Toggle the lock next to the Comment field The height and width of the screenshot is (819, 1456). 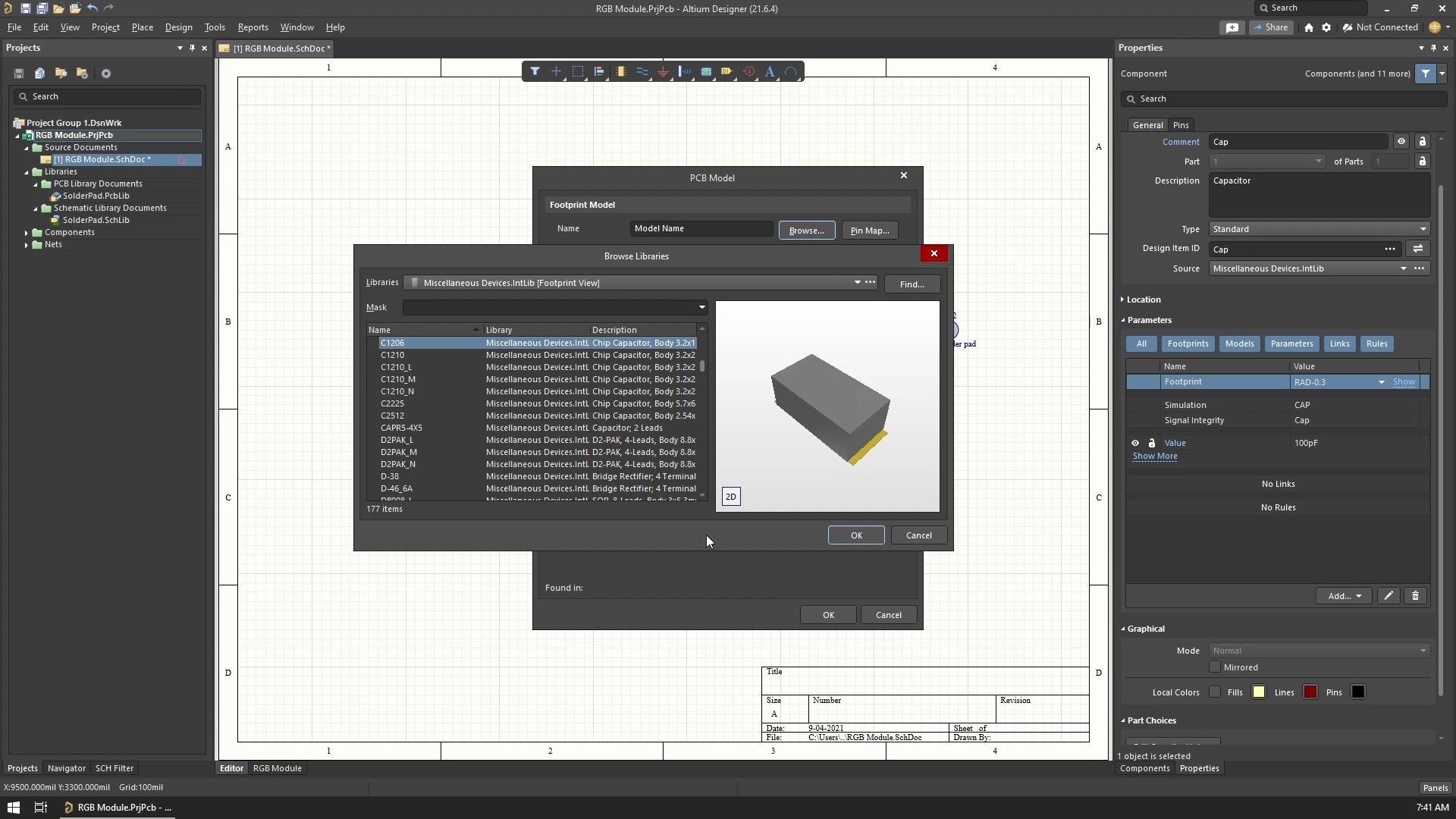[x=1423, y=142]
